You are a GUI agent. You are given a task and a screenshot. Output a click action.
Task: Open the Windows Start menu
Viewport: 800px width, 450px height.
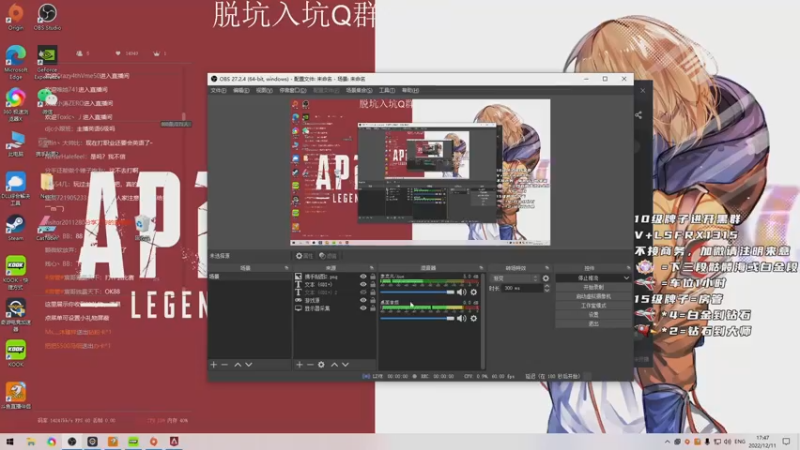tap(9, 442)
